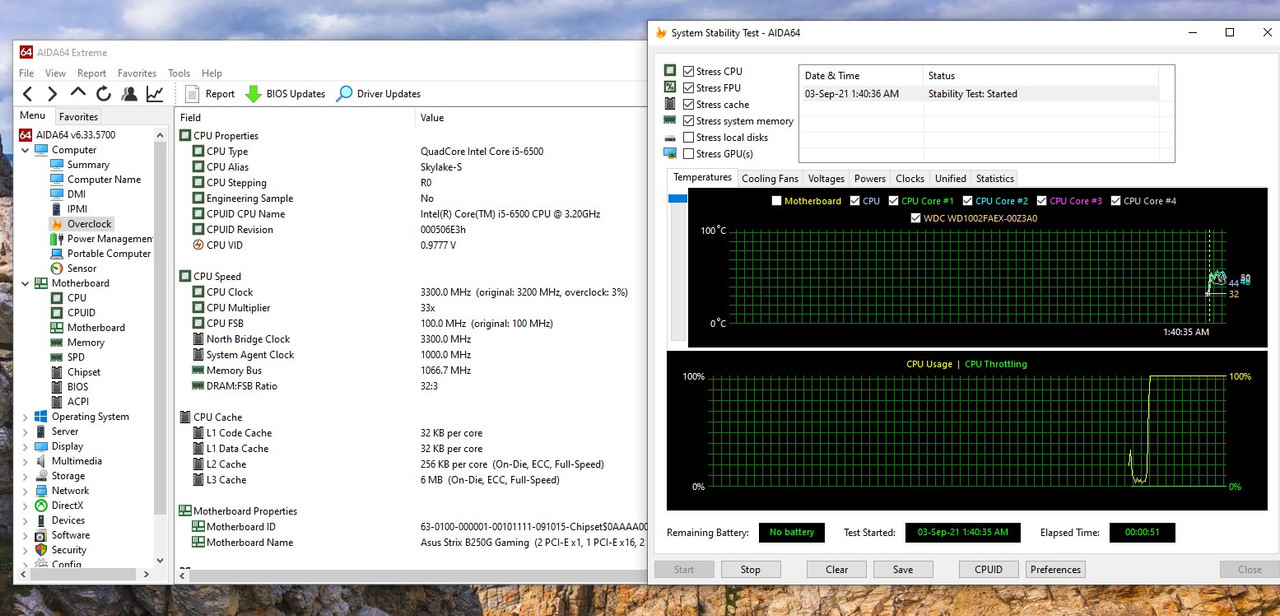This screenshot has height=616, width=1280.
Task: Click the DirectX icon in tree
Action: [41, 506]
